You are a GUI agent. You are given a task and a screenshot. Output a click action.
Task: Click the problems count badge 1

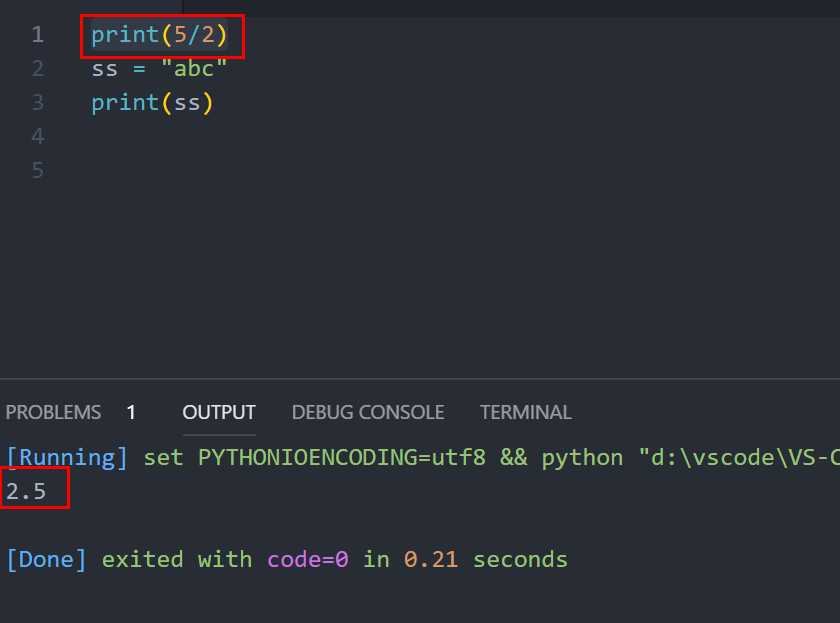131,412
